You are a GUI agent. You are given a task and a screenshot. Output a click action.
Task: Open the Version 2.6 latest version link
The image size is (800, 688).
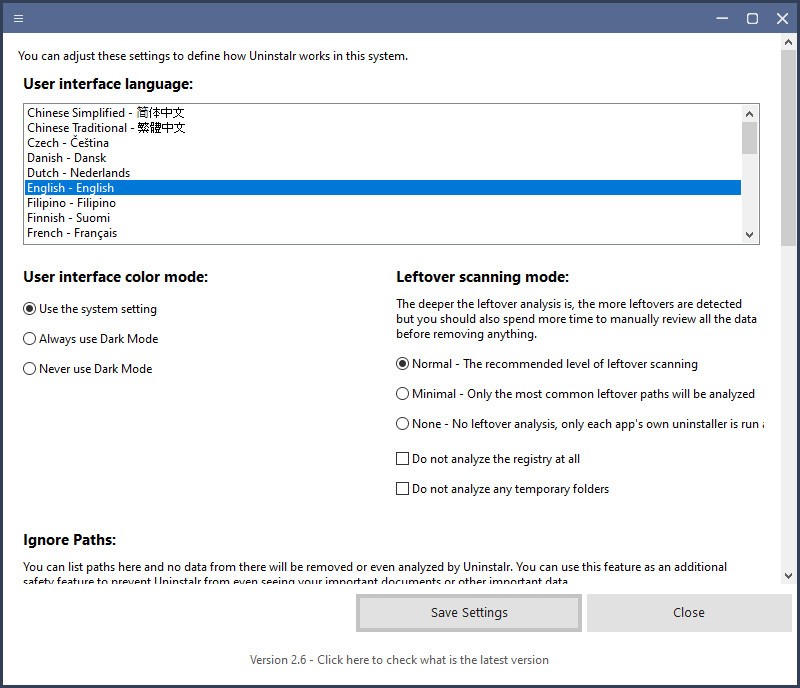[399, 660]
